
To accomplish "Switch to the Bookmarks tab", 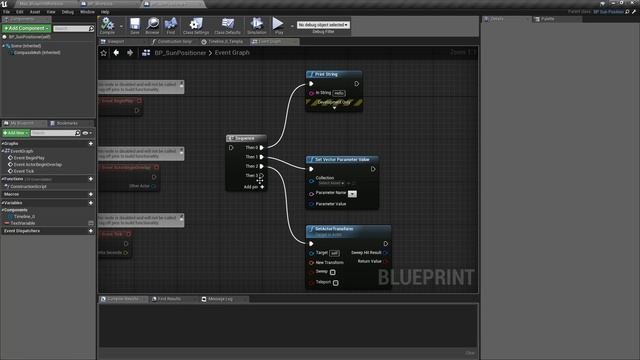I will [67, 123].
